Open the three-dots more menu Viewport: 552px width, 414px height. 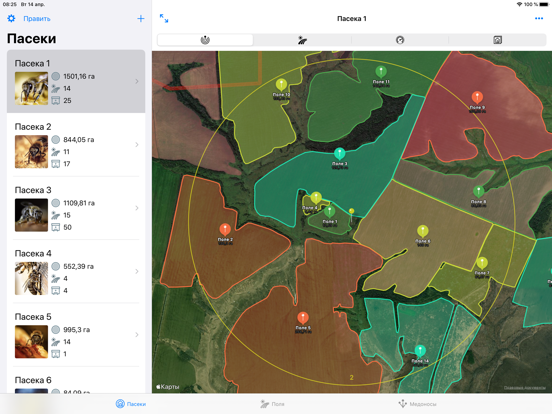tap(539, 18)
